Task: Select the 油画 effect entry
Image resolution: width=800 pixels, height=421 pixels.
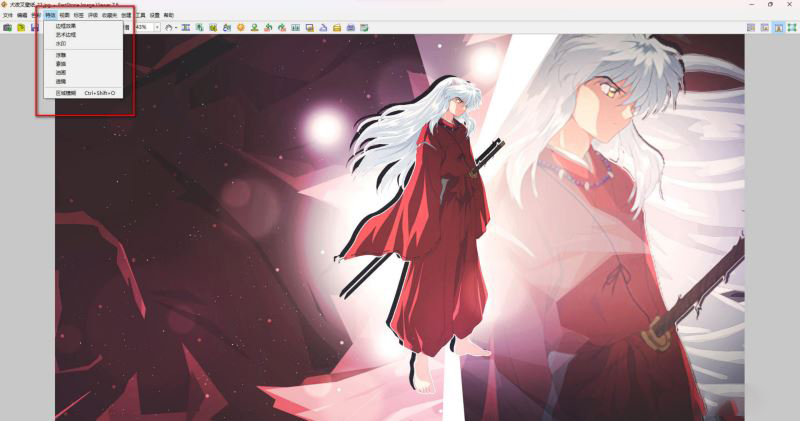Action: point(83,72)
